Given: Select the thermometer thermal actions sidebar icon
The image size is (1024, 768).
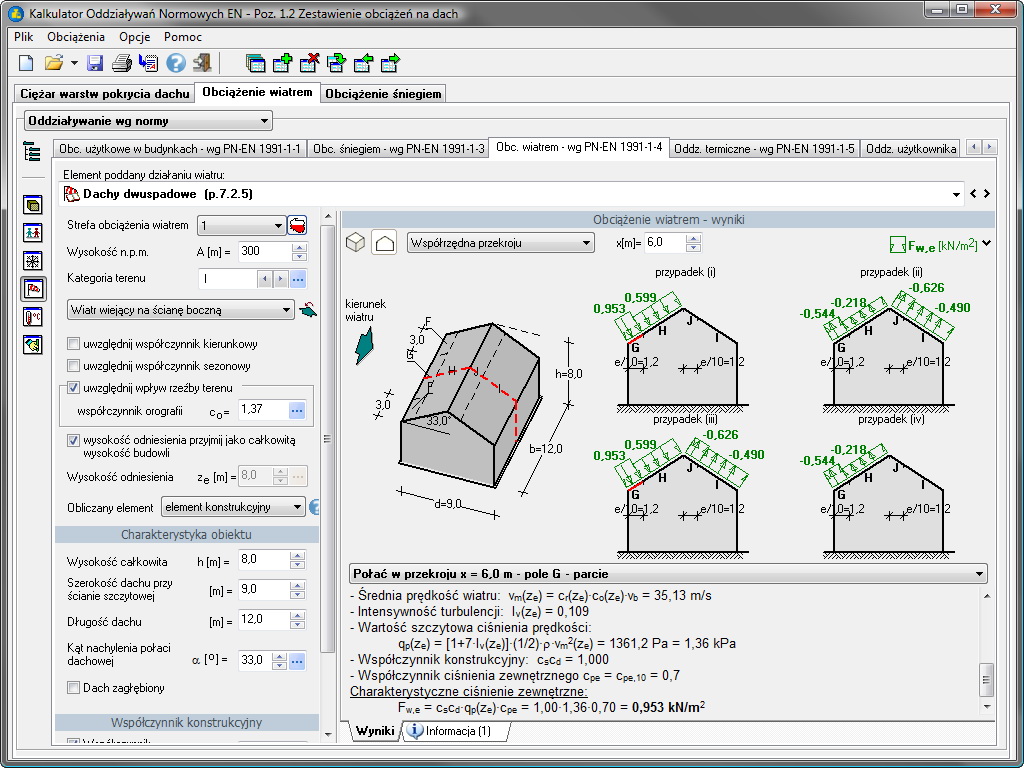Looking at the screenshot, I should 33,317.
